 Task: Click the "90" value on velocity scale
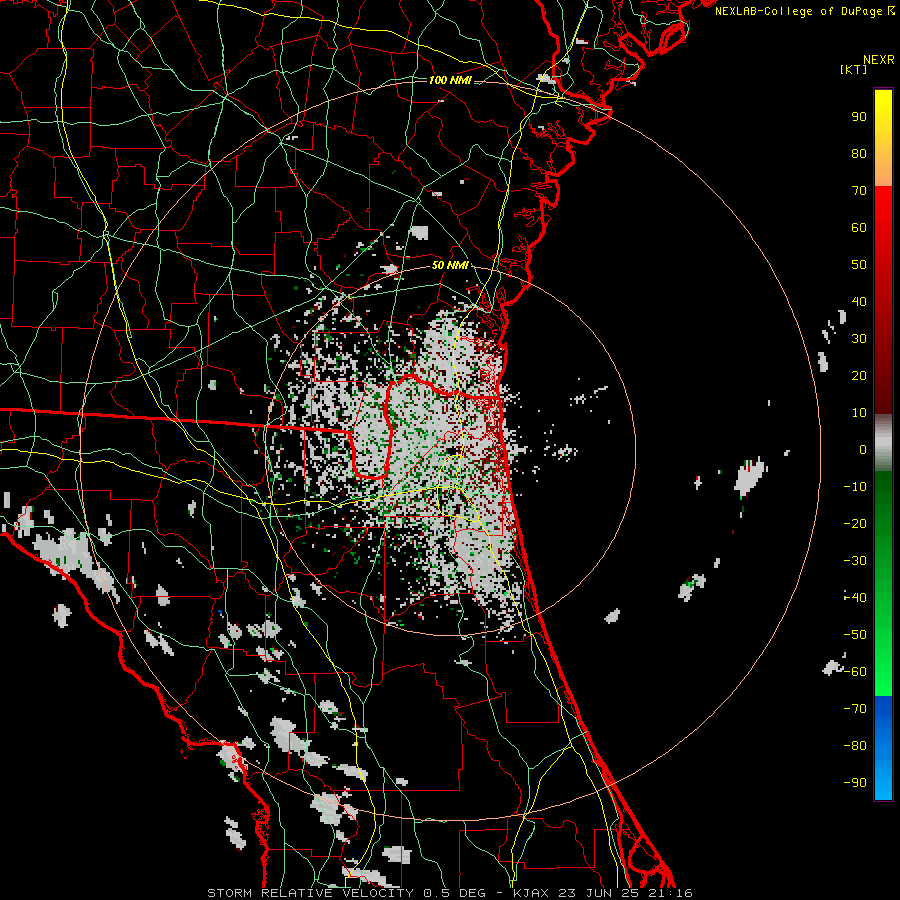[859, 117]
